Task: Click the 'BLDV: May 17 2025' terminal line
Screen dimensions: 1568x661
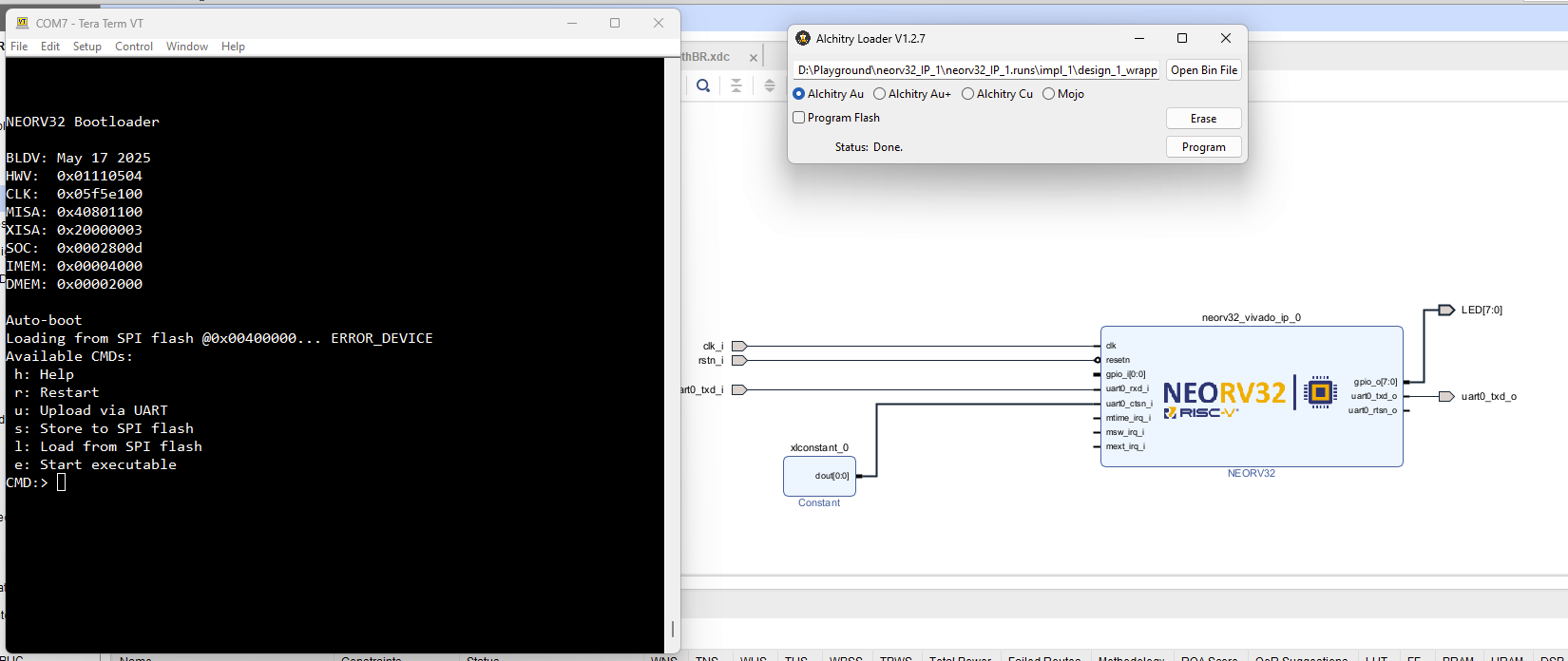Action: pos(78,158)
